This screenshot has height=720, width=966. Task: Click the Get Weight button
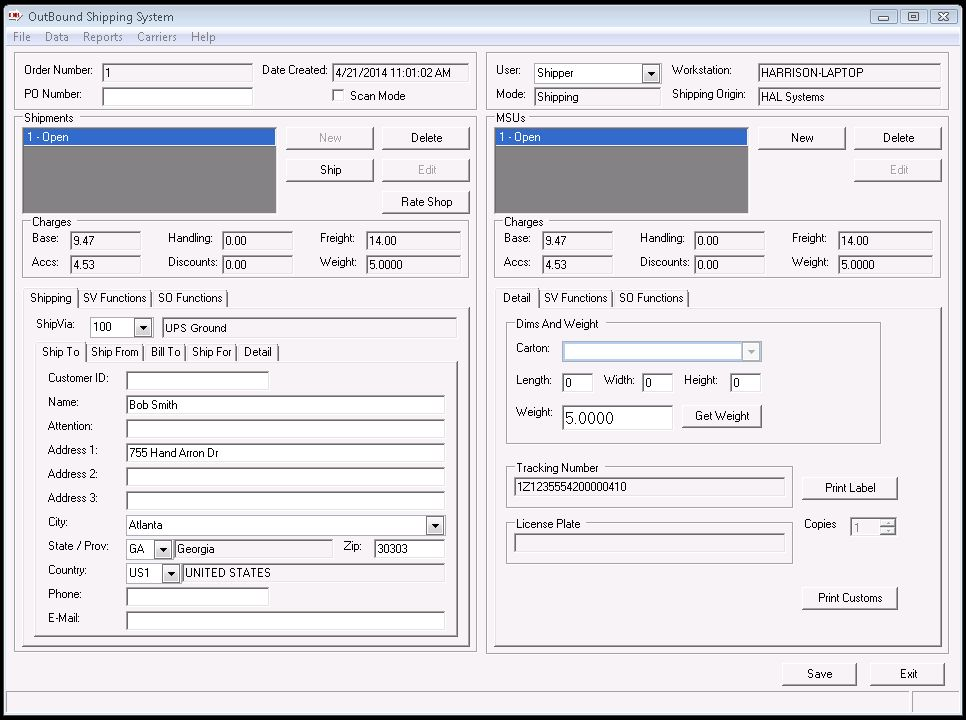click(x=721, y=416)
